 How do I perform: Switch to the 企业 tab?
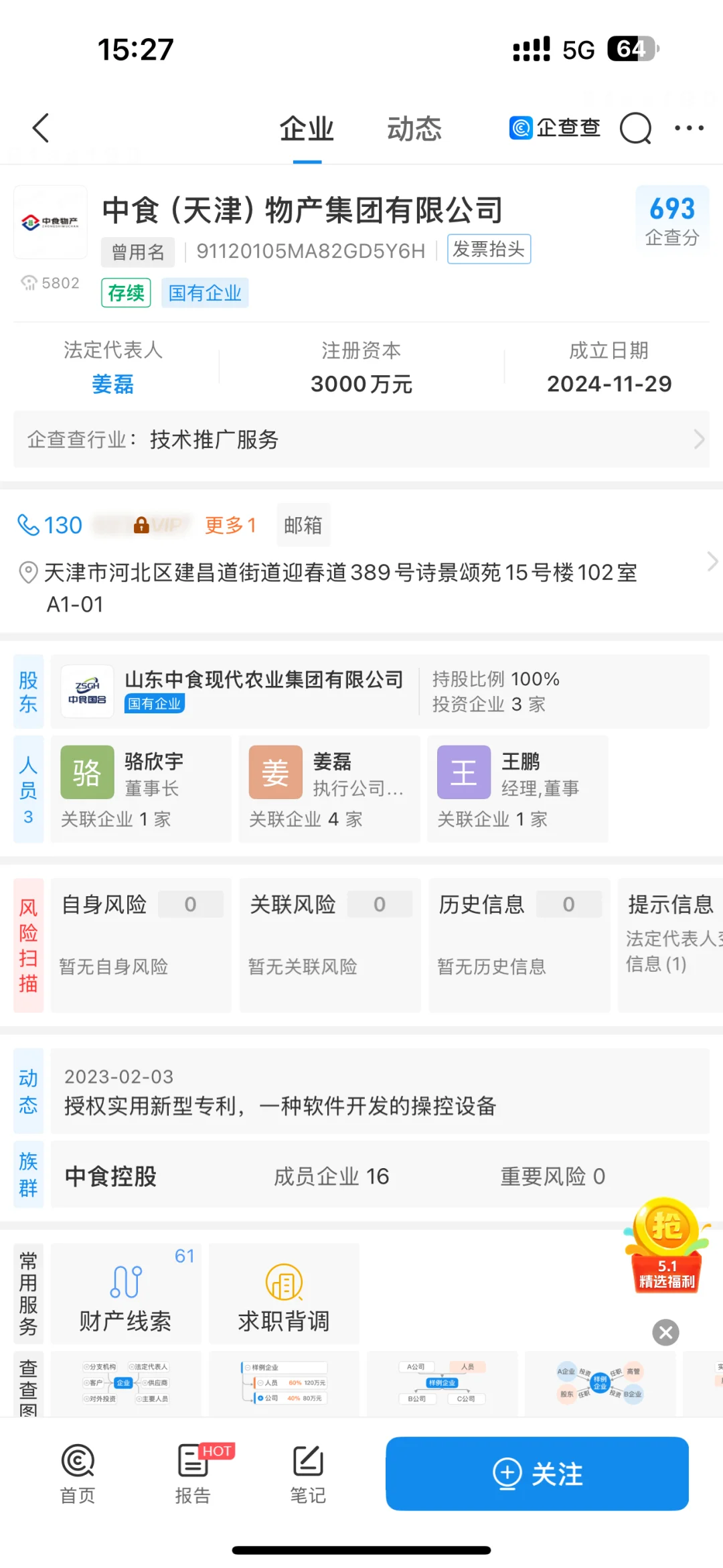point(307,129)
